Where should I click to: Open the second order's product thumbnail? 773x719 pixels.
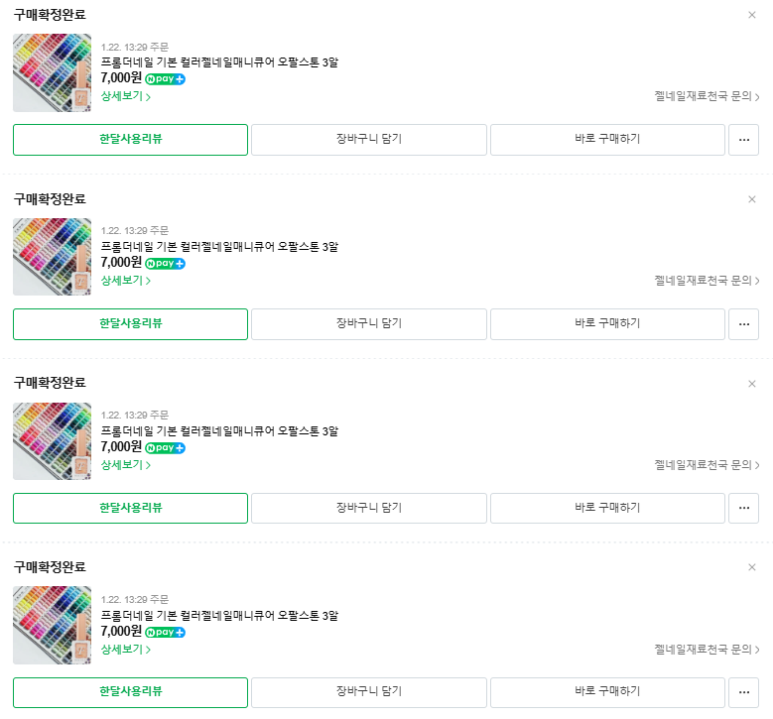(52, 257)
